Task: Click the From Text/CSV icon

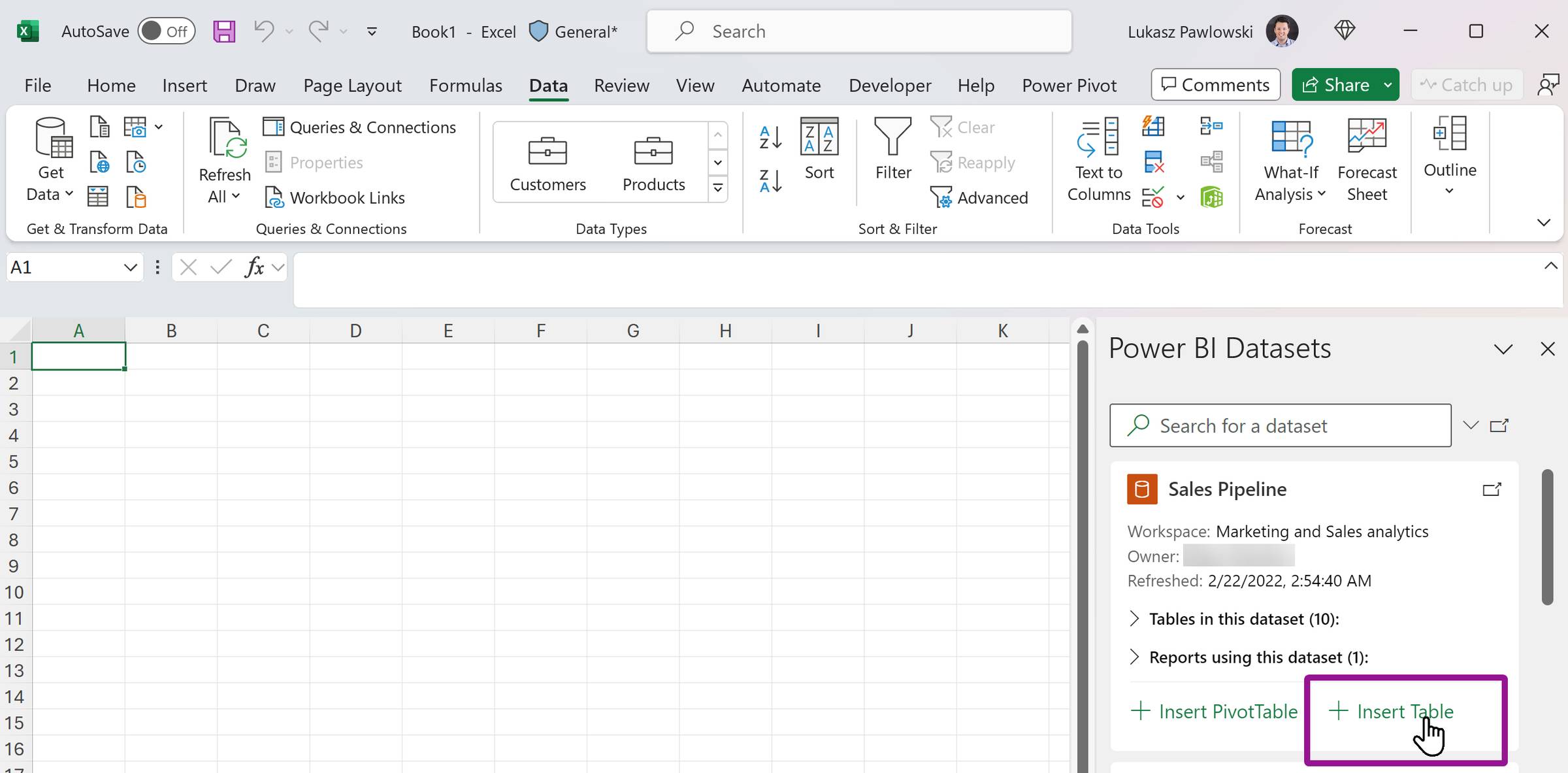Action: click(99, 127)
